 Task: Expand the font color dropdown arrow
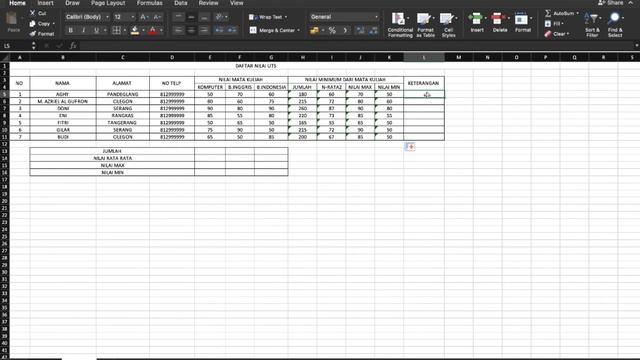(161, 31)
